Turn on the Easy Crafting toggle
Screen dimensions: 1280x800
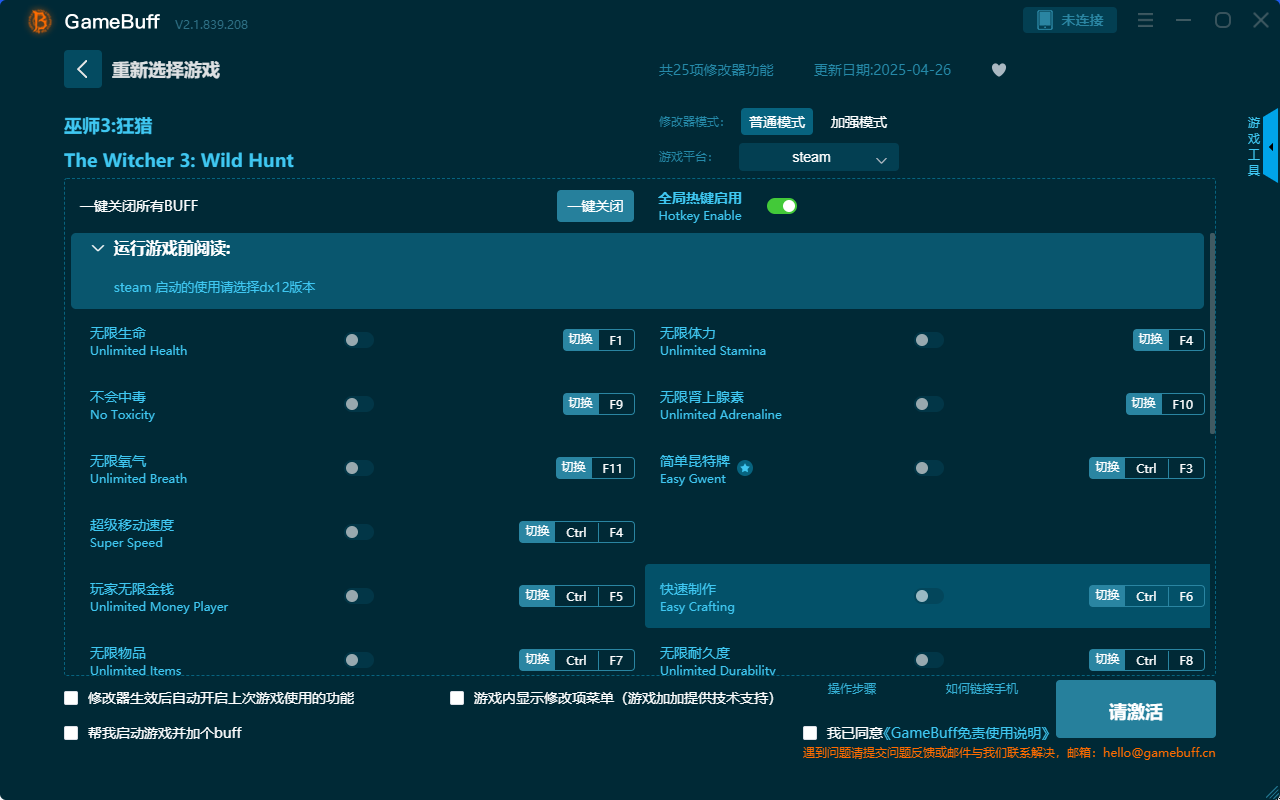click(x=928, y=595)
